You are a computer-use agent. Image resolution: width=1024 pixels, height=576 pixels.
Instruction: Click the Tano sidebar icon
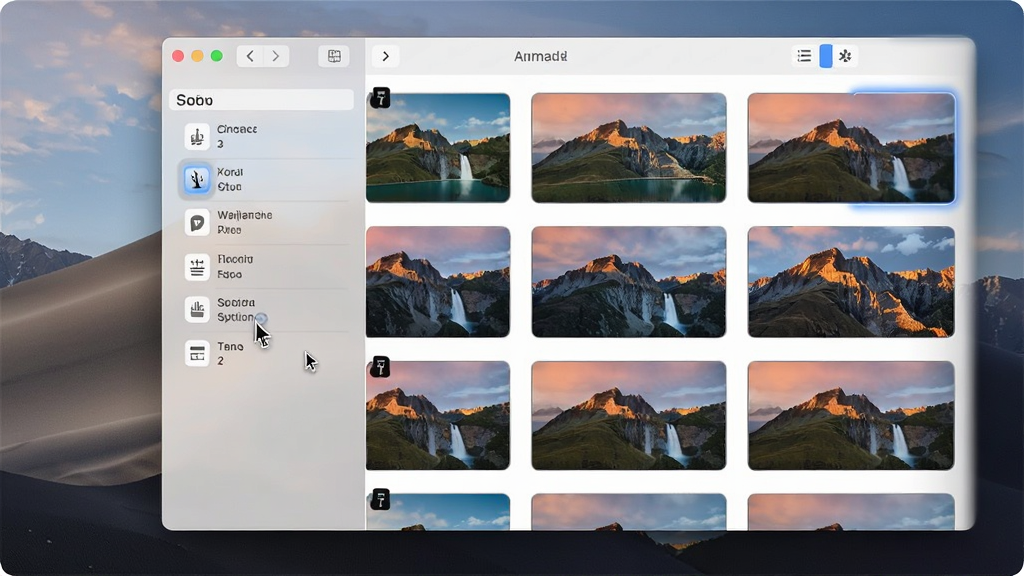tap(197, 353)
